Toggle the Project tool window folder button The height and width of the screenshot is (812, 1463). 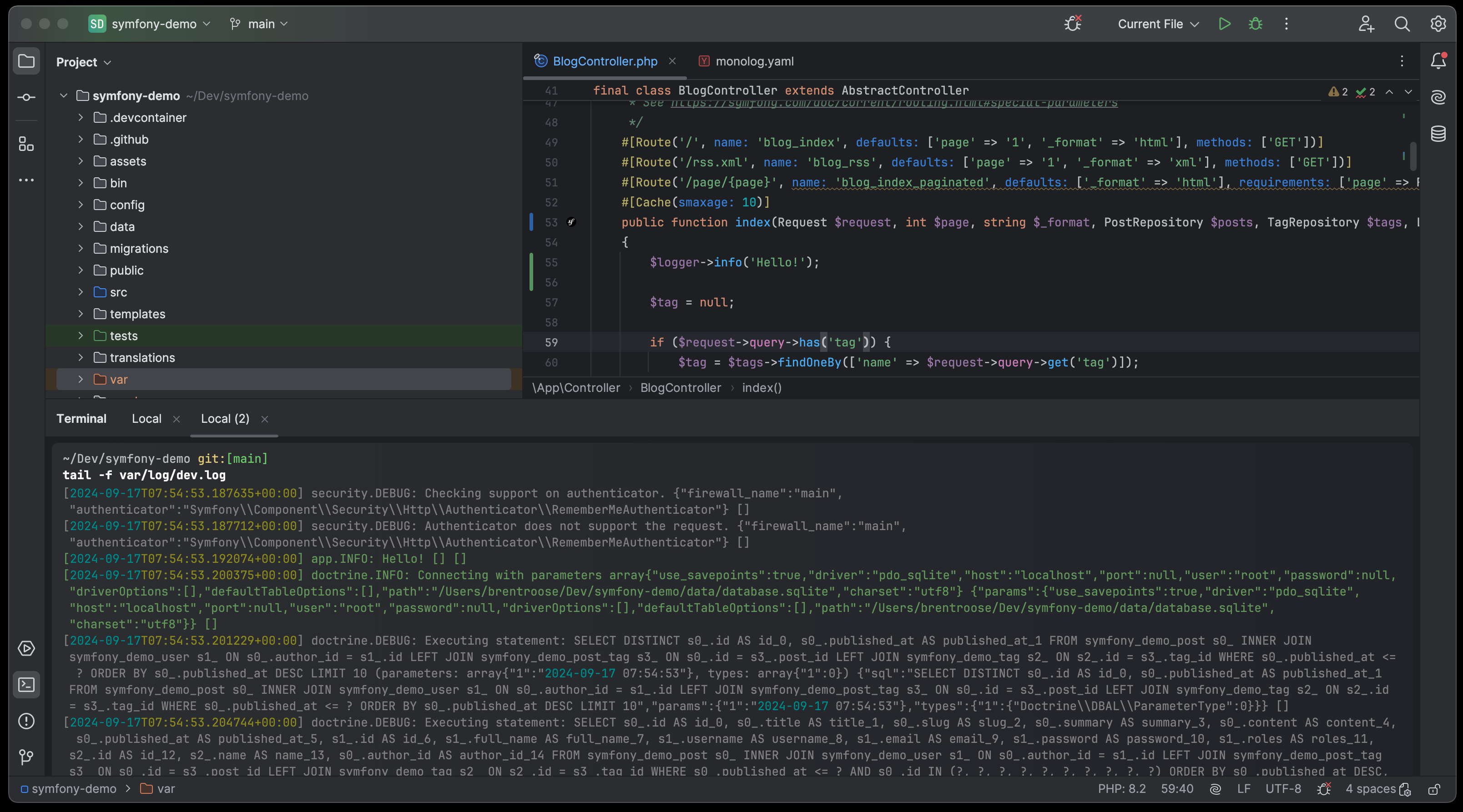coord(26,61)
